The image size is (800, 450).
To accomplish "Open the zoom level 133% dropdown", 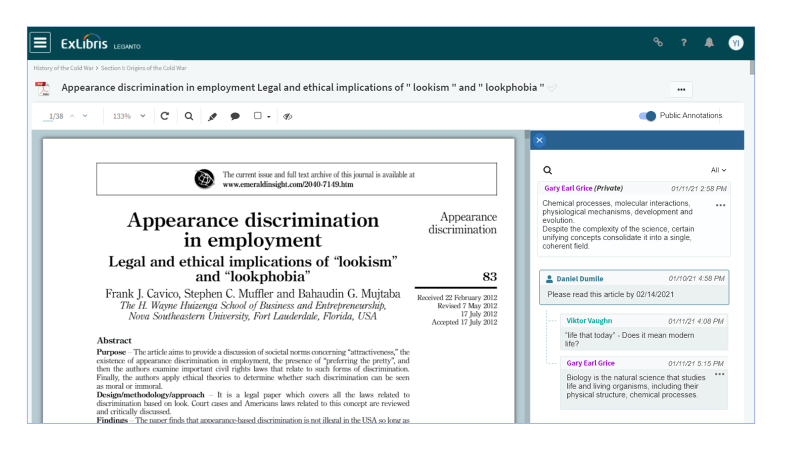I will 128,116.
